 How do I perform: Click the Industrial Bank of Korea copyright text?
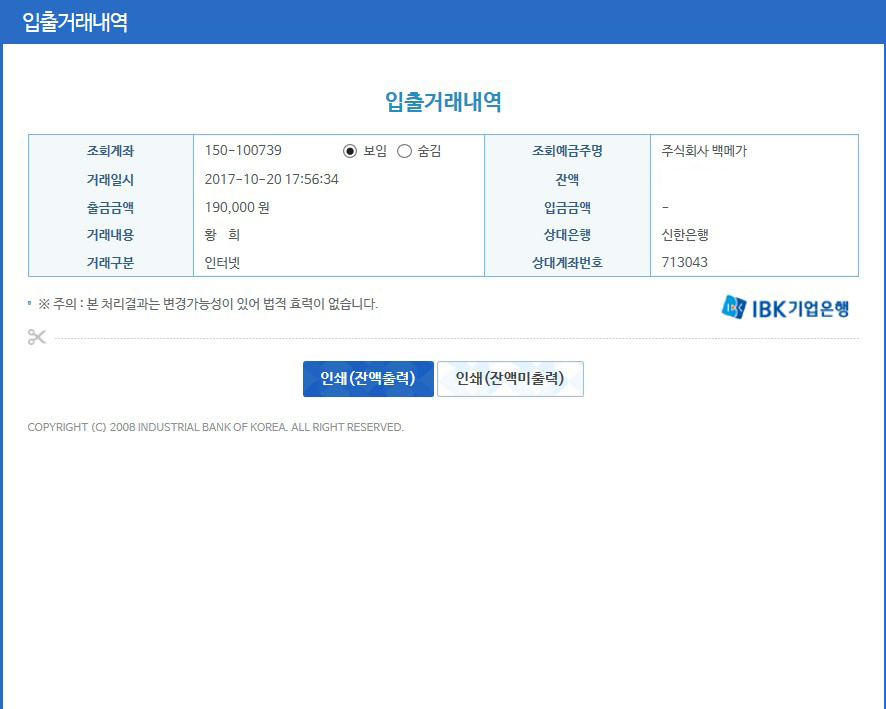tap(216, 427)
